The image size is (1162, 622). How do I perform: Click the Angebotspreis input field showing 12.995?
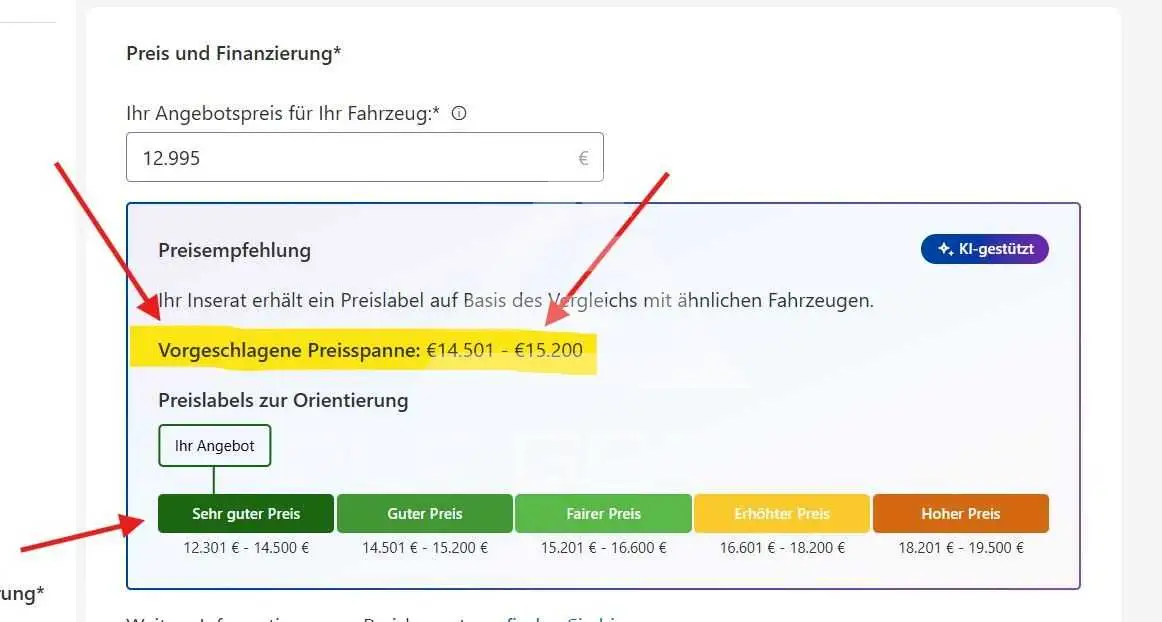point(365,157)
